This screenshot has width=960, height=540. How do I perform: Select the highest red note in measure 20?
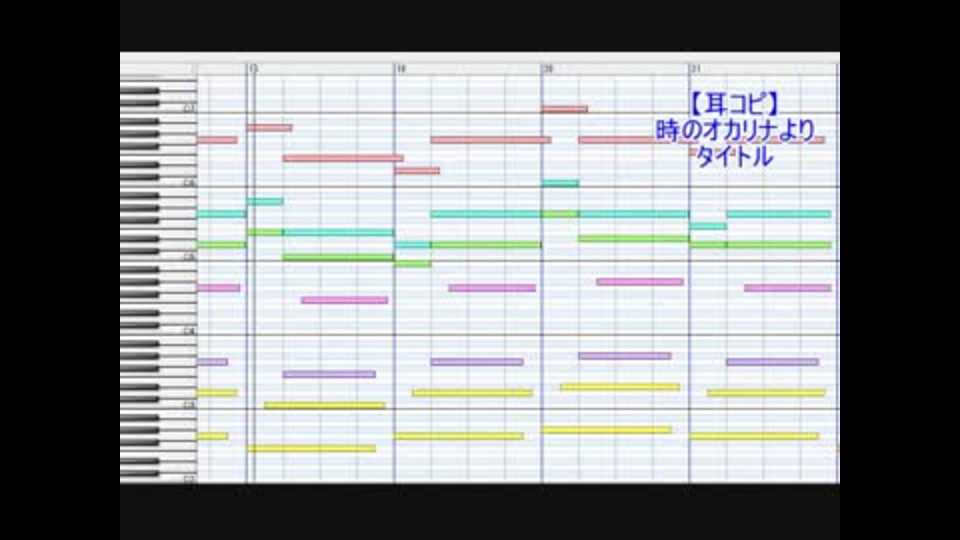[564, 109]
